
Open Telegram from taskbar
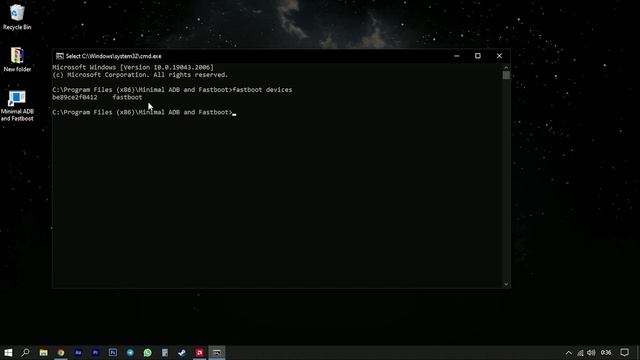tap(130, 352)
